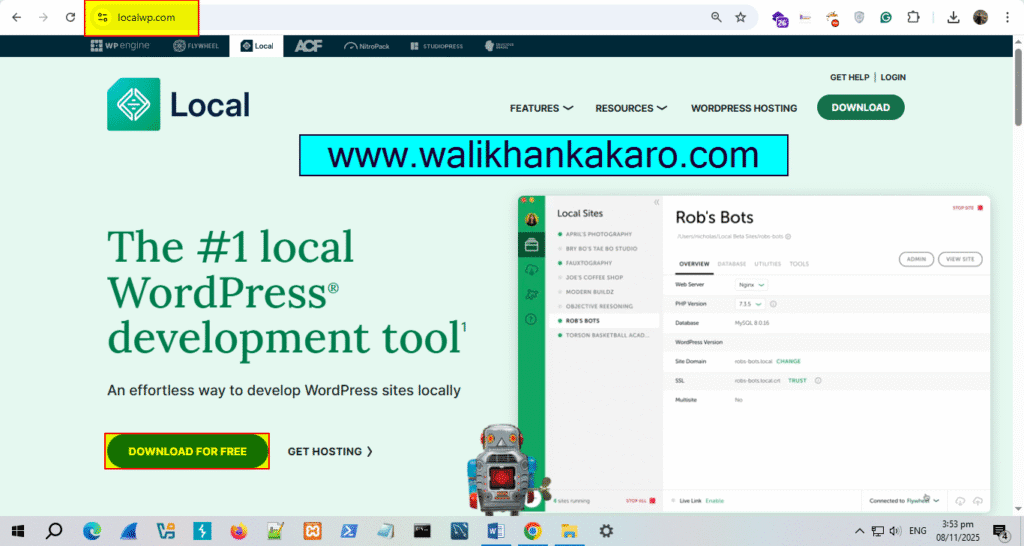Click the Local app screenshot image
The width and height of the screenshot is (1024, 546).
point(754,353)
